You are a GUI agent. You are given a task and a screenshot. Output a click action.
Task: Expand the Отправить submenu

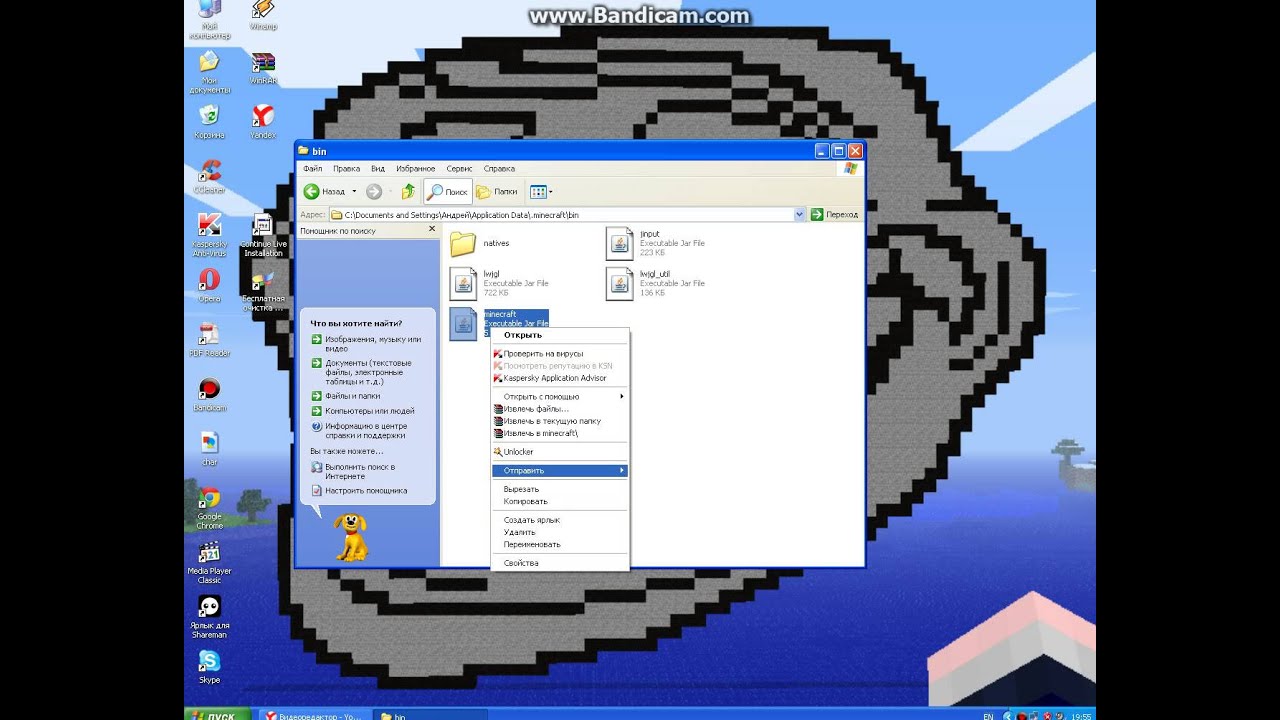560,470
